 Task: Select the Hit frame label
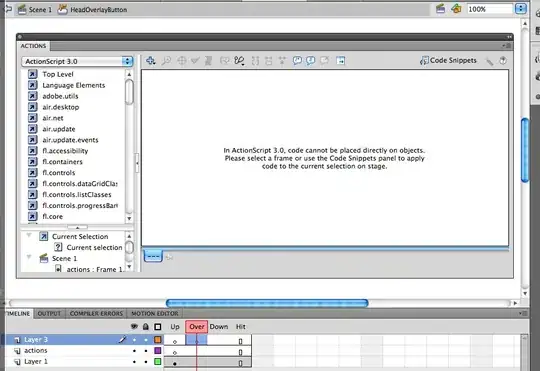[241, 327]
